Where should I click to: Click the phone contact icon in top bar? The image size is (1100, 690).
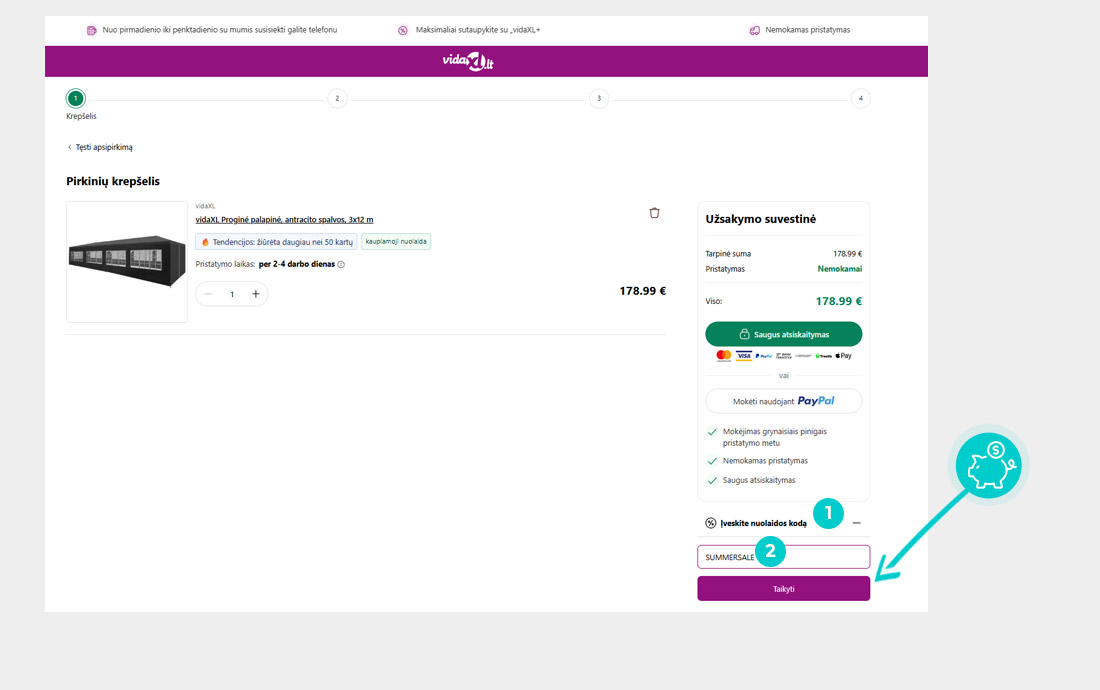(91, 30)
